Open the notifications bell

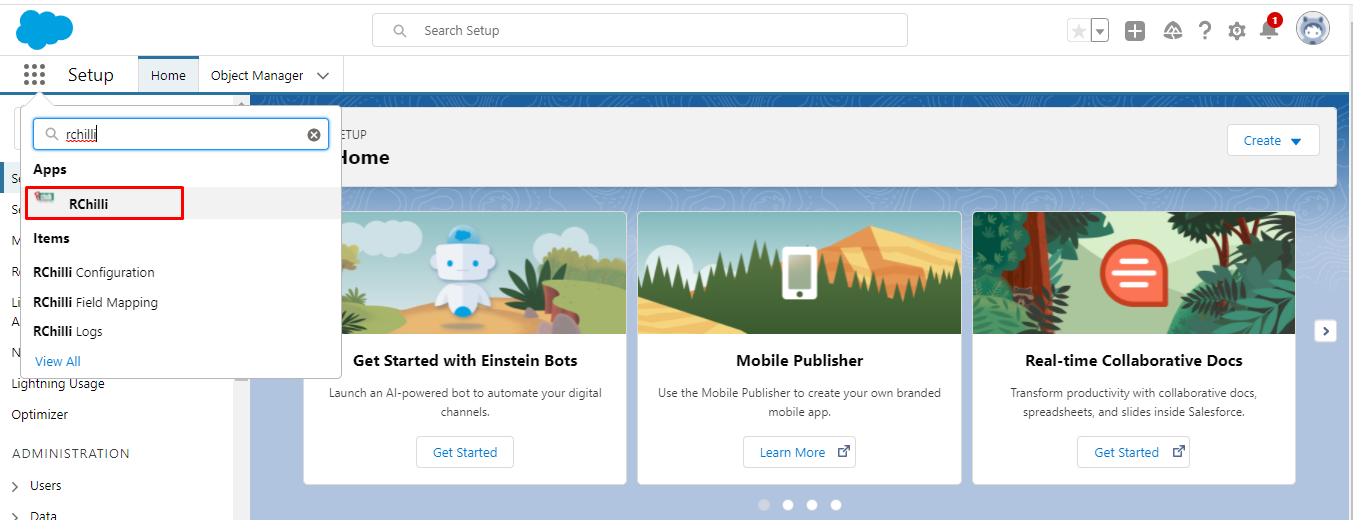pos(1269,30)
